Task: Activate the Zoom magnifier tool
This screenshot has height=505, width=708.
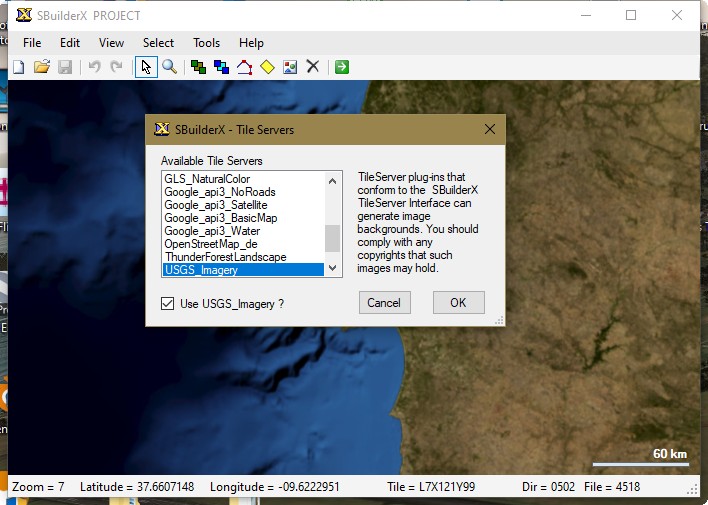Action: point(170,67)
